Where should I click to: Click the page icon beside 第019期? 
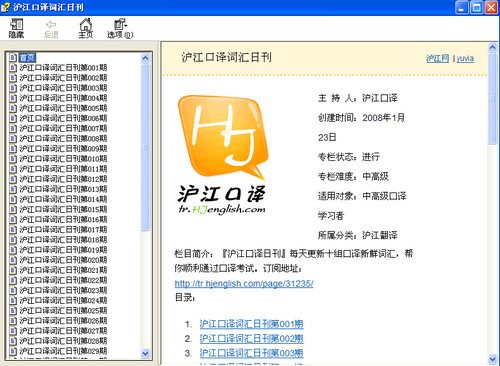click(13, 250)
